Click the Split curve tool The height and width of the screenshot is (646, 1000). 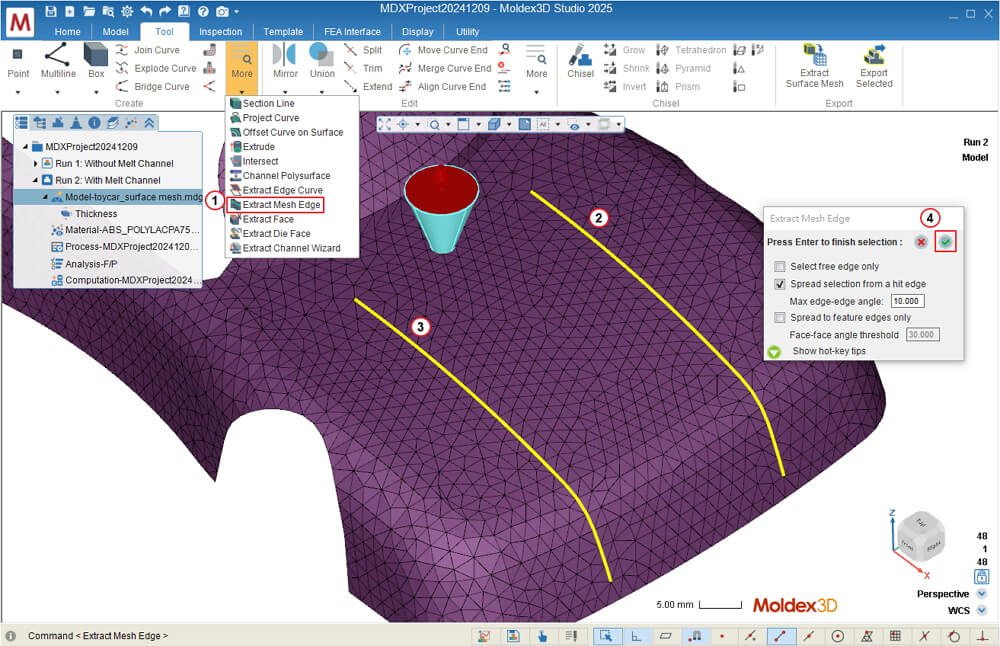364,50
